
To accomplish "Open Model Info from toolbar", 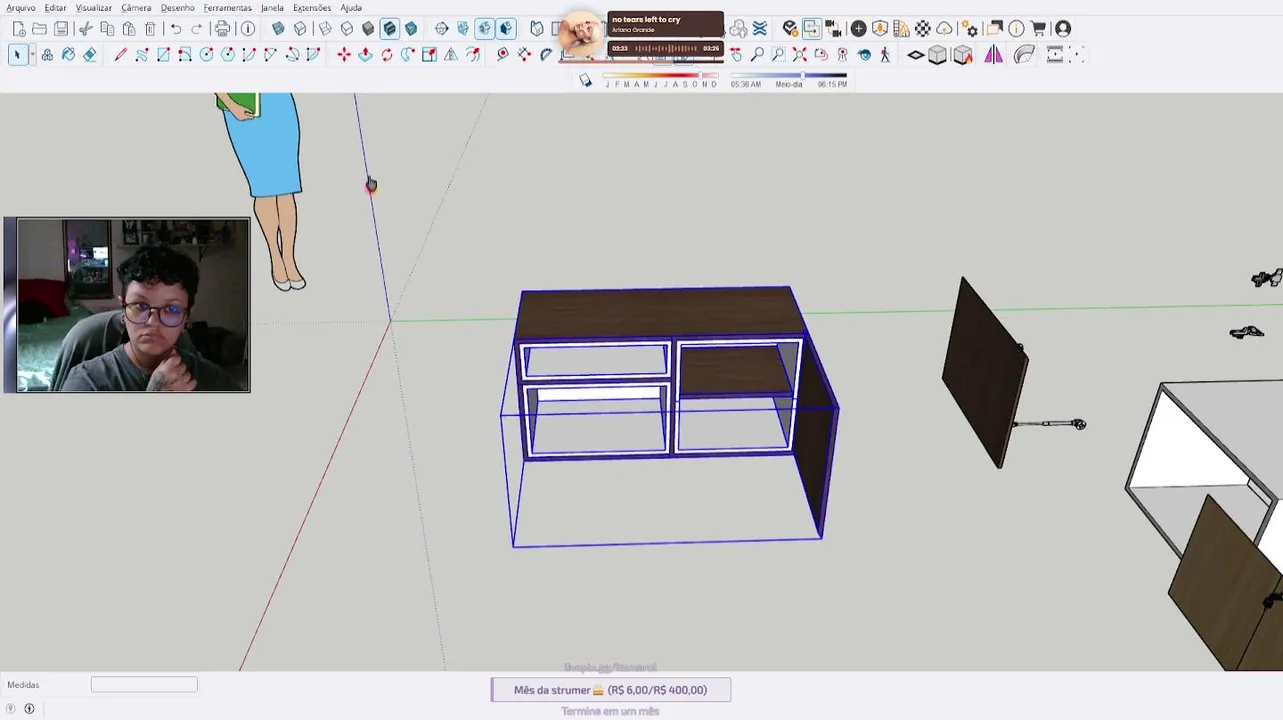I will pos(248,29).
